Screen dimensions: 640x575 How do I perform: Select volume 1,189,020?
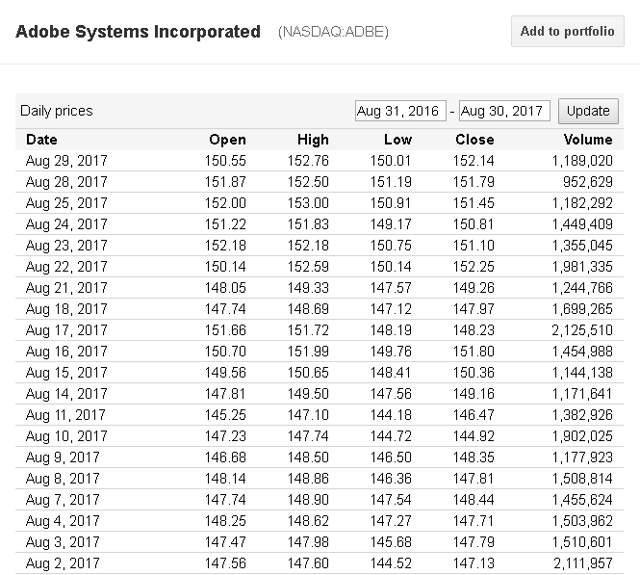[582, 161]
